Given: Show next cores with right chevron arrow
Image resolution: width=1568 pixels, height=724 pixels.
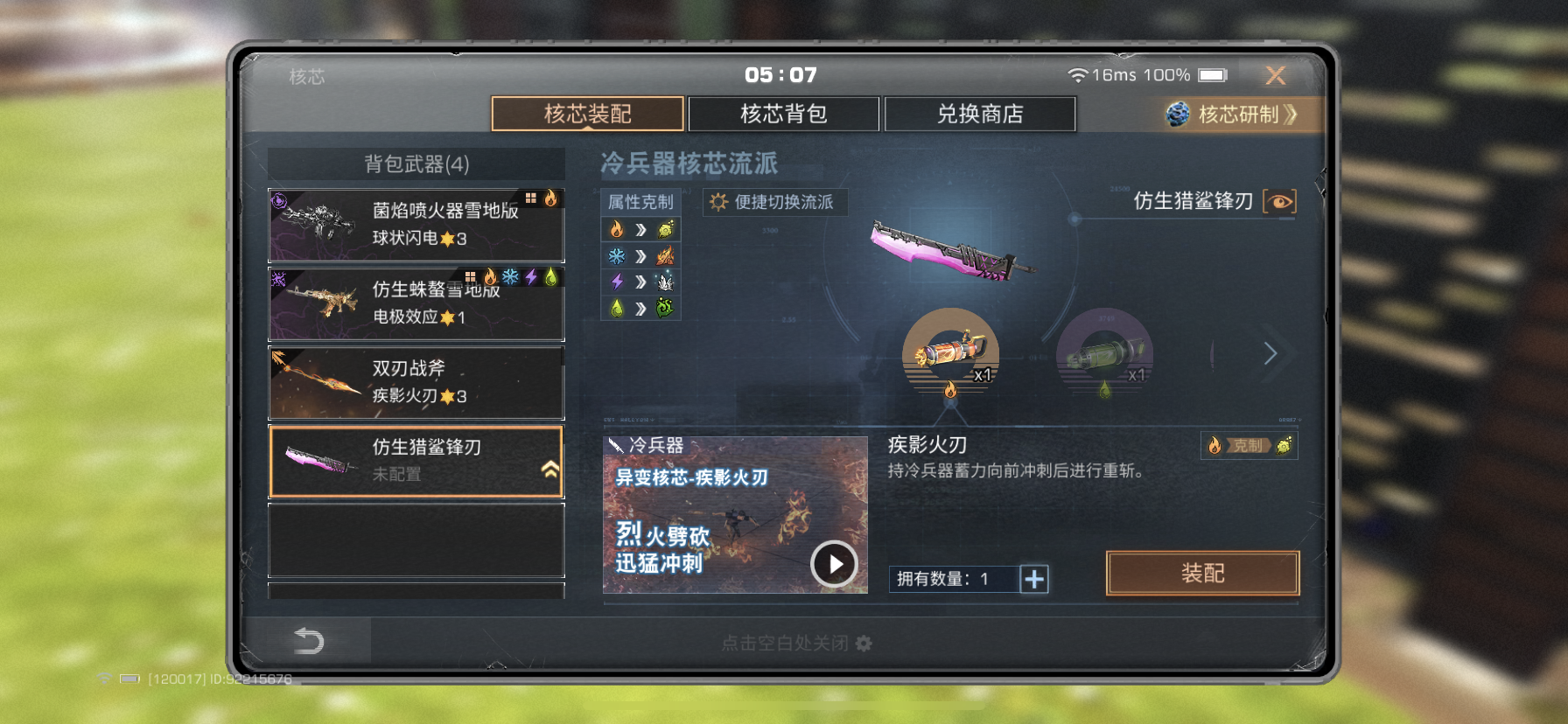Looking at the screenshot, I should (1270, 353).
